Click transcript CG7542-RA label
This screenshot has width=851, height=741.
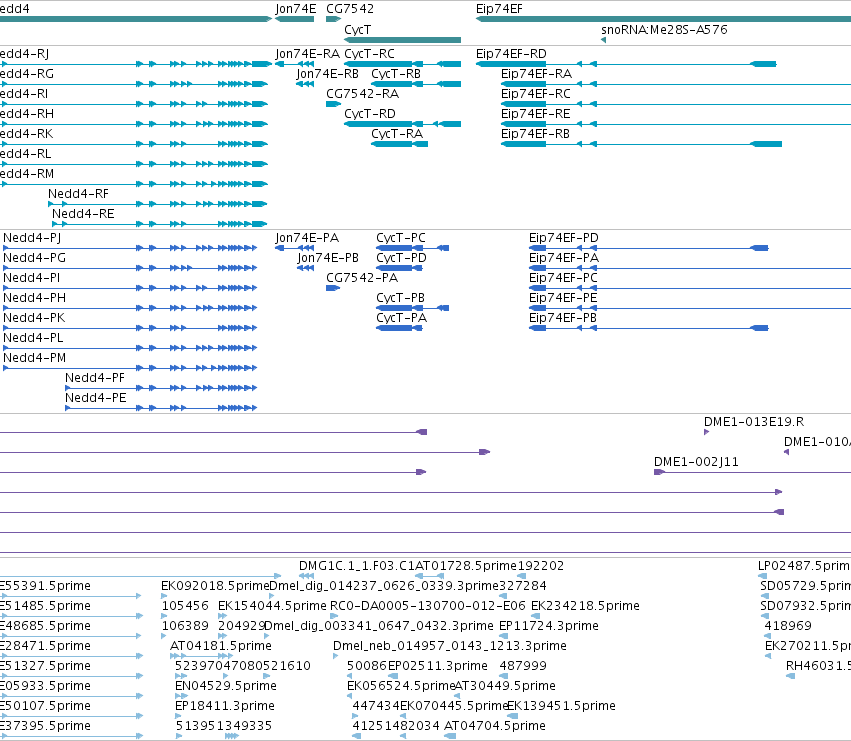click(363, 94)
